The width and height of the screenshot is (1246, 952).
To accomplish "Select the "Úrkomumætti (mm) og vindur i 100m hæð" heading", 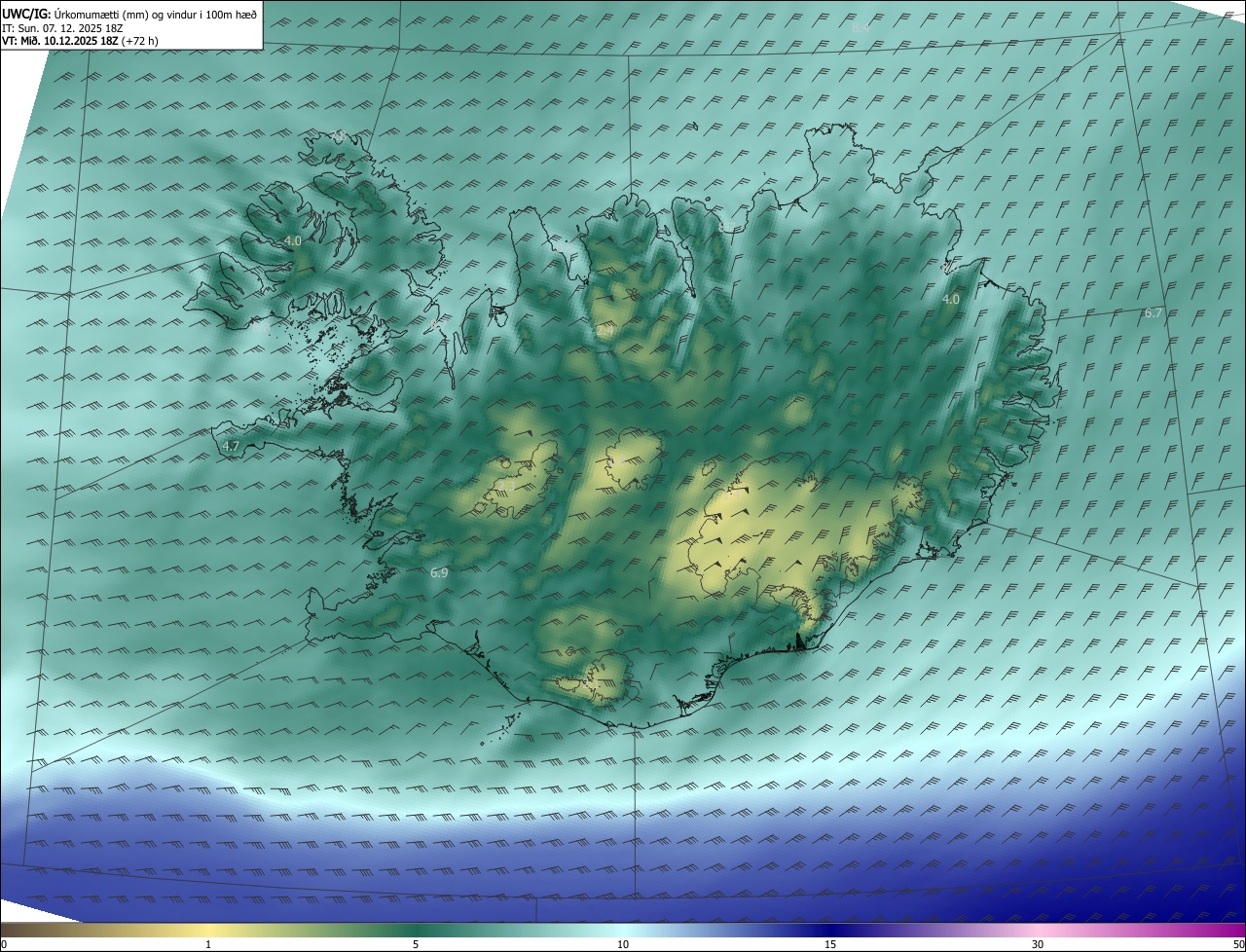I will click(x=156, y=14).
